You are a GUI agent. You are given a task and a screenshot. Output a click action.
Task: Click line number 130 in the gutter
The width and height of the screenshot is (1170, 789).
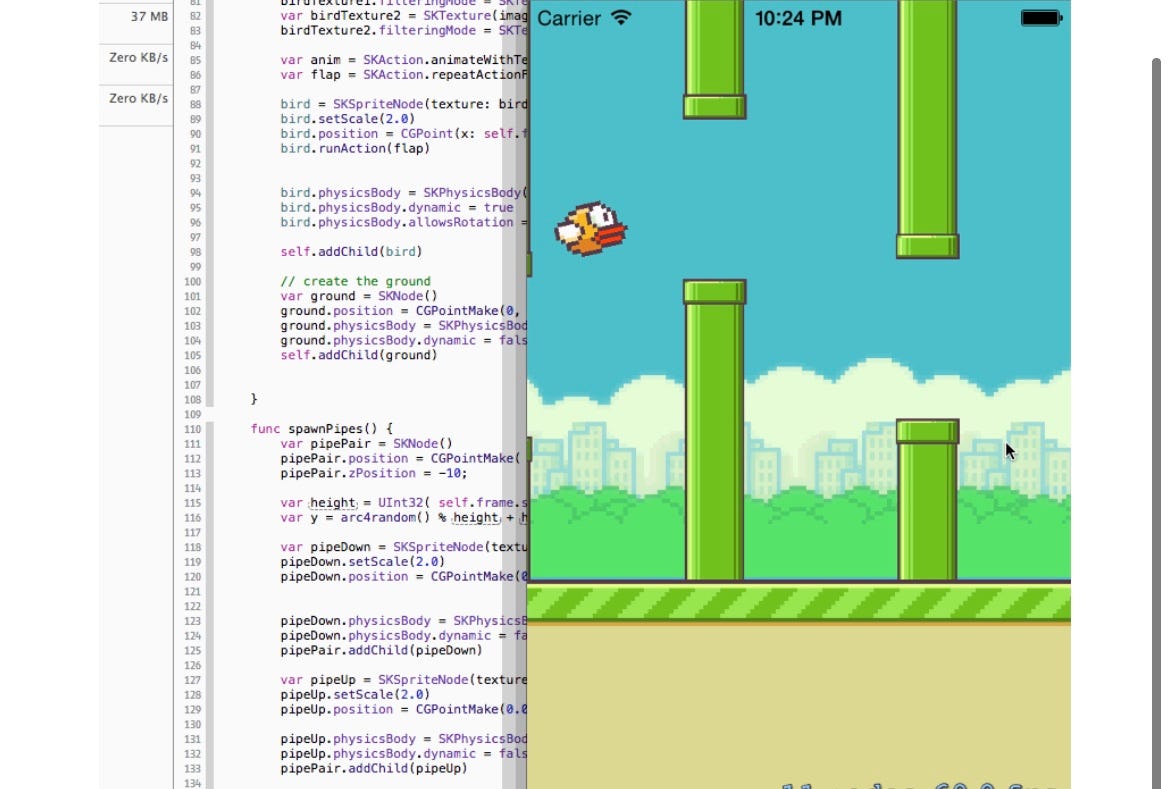[x=193, y=725]
